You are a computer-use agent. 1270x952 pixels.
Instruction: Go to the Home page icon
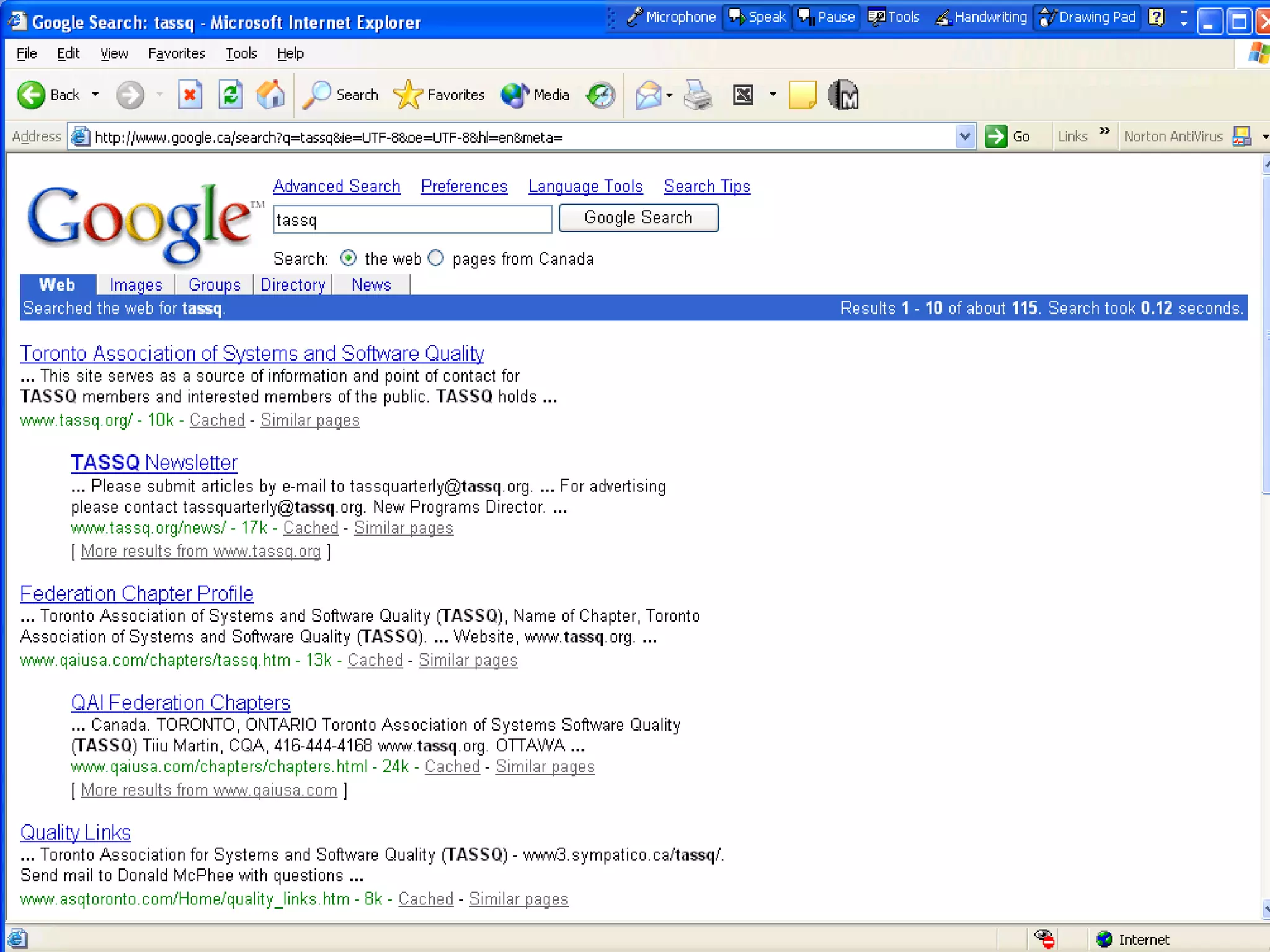(x=270, y=95)
